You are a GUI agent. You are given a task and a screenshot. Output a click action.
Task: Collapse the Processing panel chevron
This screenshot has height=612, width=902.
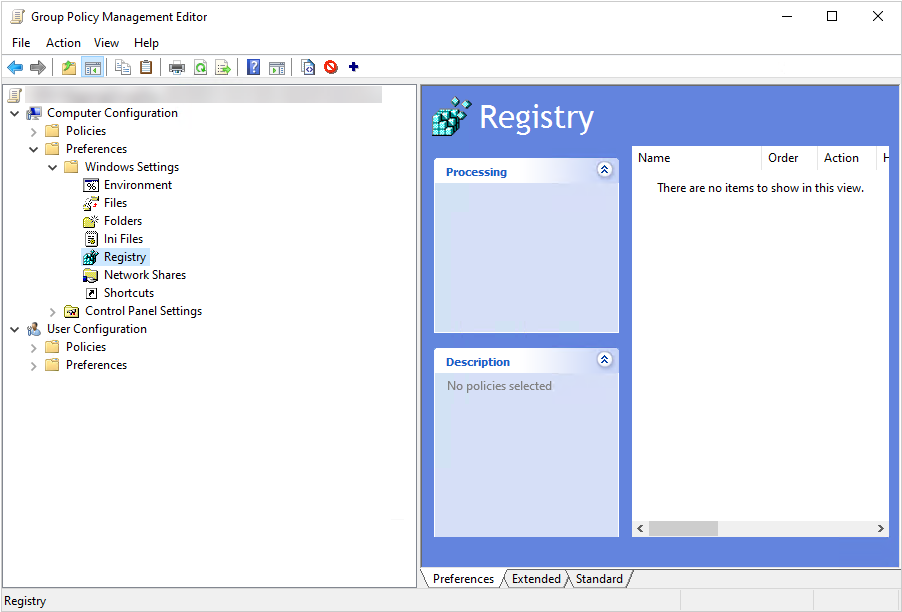pos(605,170)
